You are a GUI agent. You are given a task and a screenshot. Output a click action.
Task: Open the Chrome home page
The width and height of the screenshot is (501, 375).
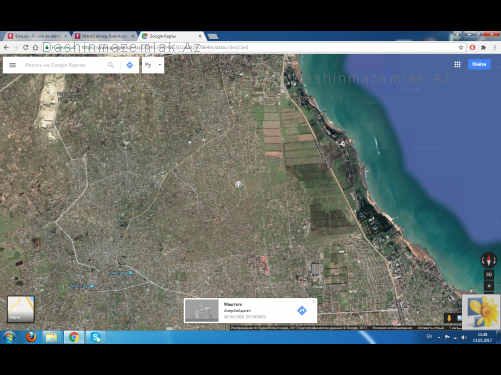coord(35,47)
